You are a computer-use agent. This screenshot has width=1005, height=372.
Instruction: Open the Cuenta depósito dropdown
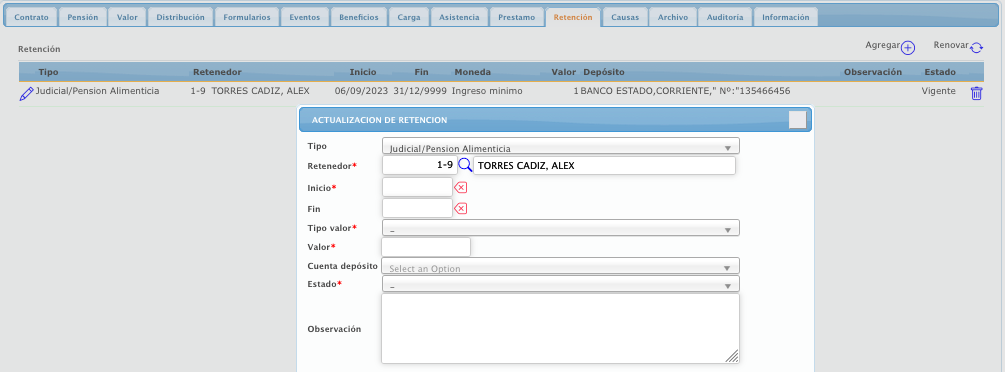(x=561, y=266)
